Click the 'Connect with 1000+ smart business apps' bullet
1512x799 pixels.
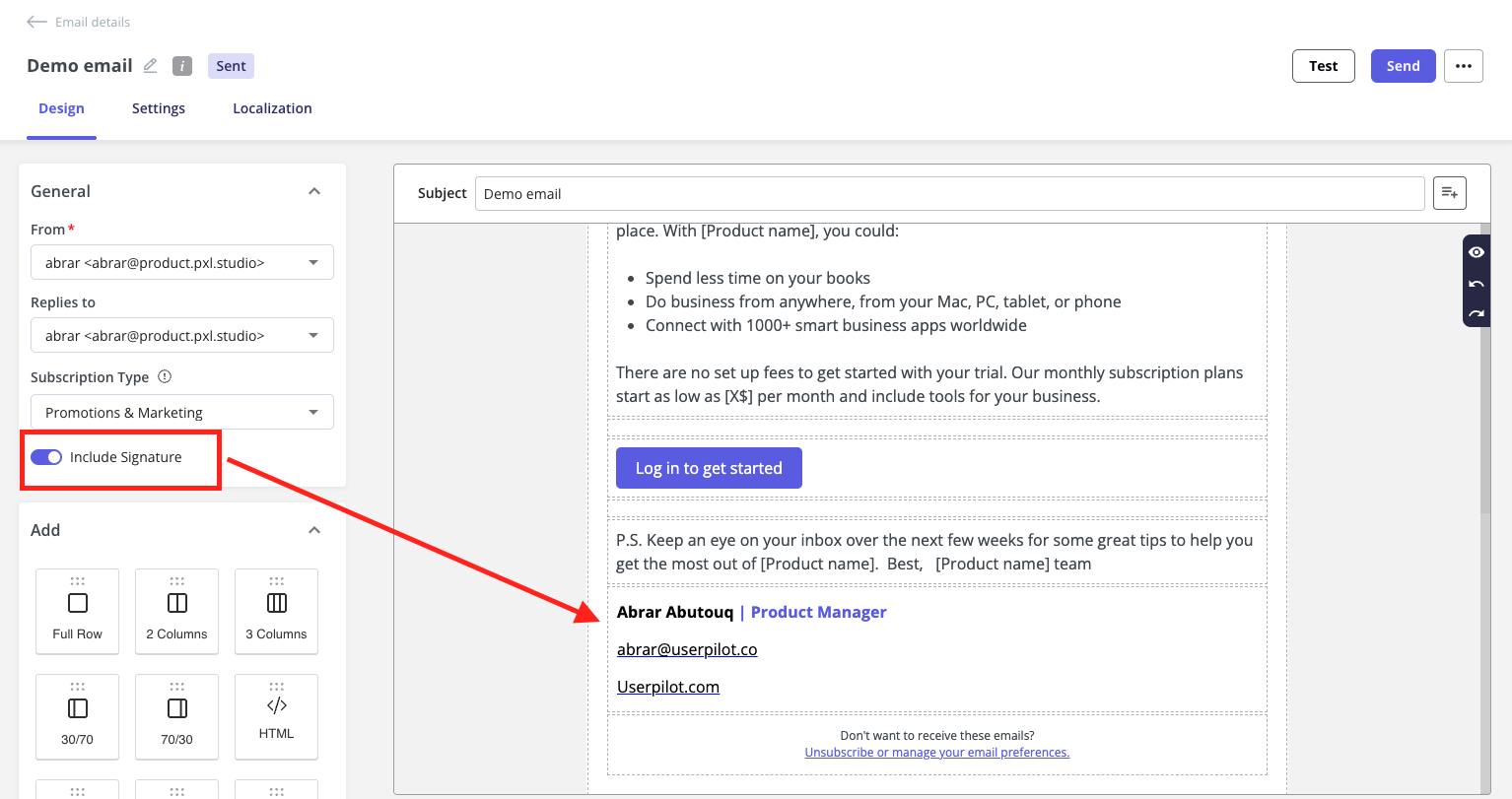click(x=836, y=325)
